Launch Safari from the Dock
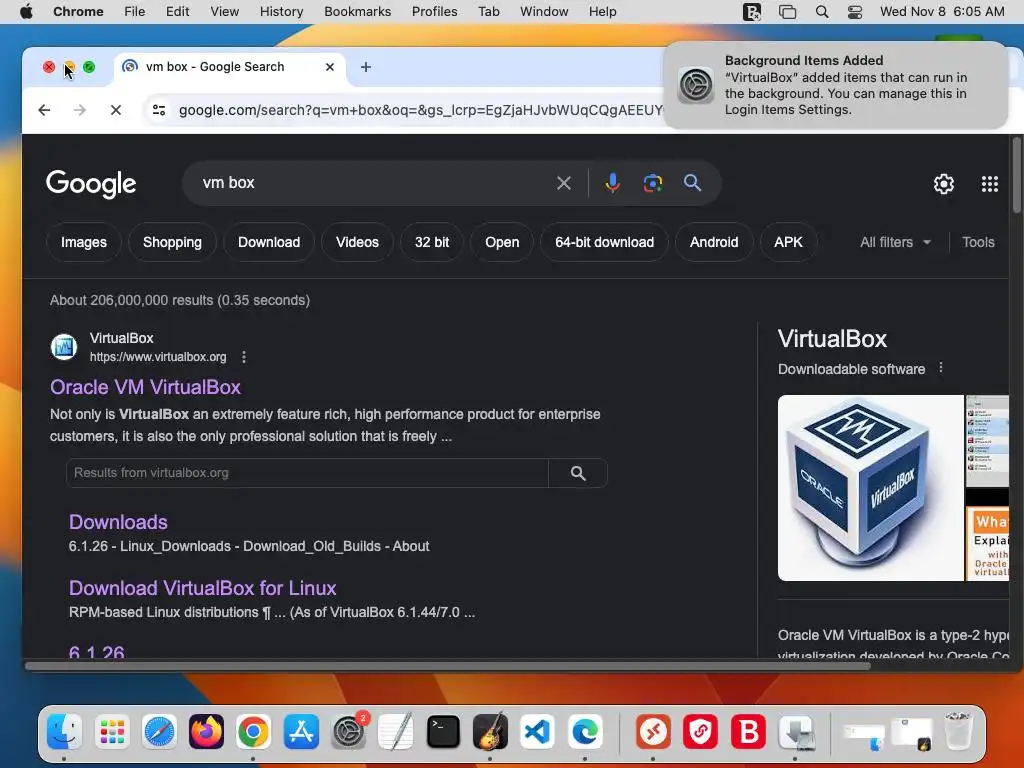This screenshot has height=768, width=1024. coord(159,731)
